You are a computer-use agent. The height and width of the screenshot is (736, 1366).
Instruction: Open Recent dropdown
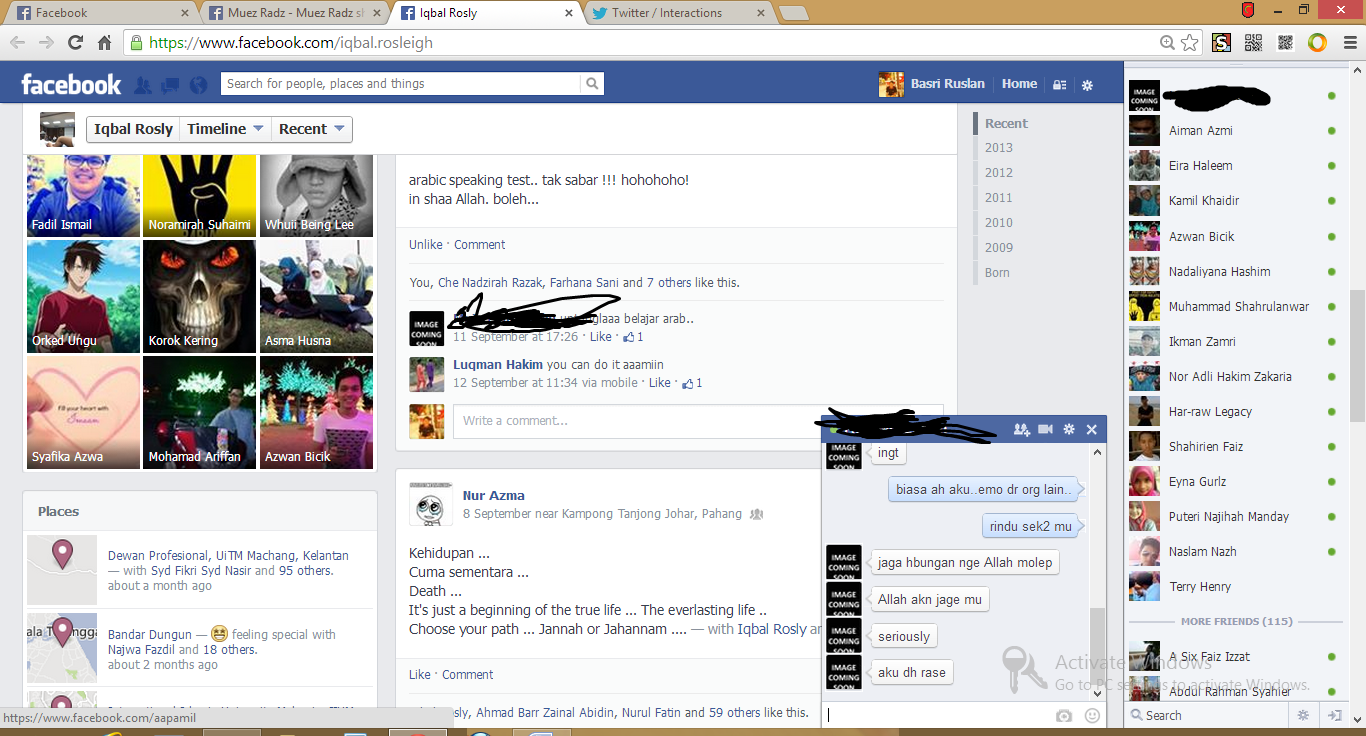tap(312, 129)
